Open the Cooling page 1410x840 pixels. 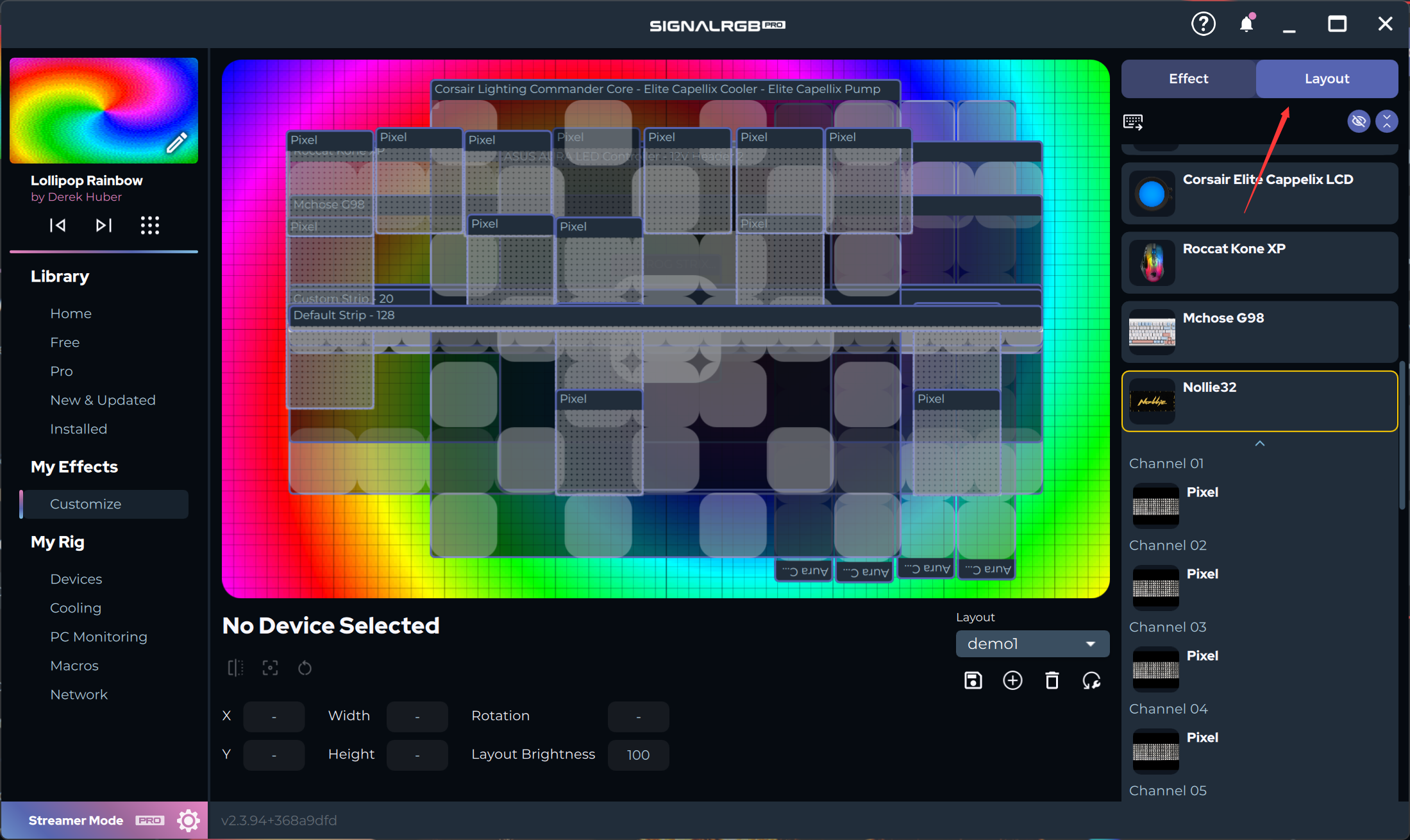(x=76, y=608)
